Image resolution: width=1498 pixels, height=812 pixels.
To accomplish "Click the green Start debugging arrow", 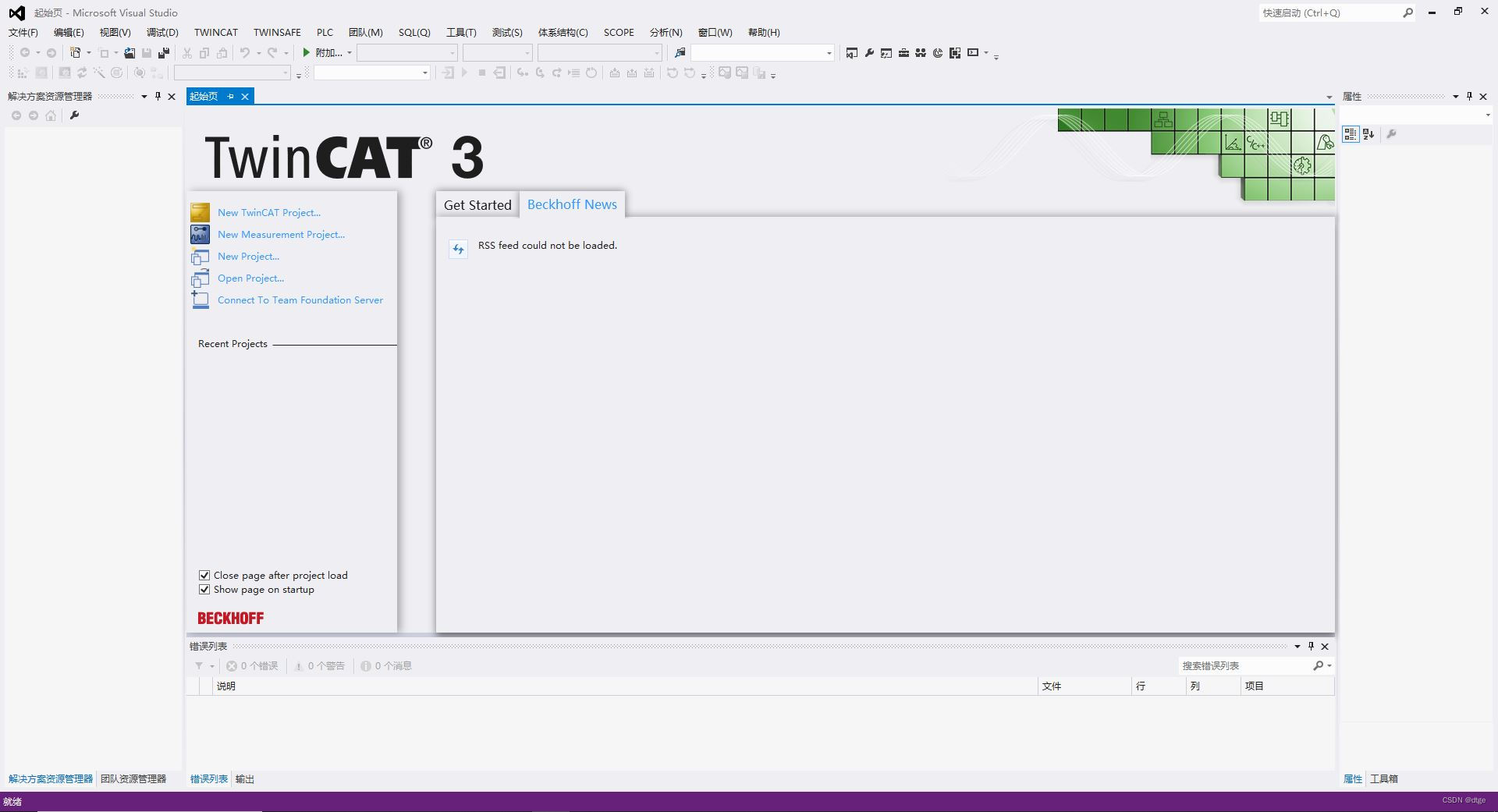I will [x=307, y=52].
